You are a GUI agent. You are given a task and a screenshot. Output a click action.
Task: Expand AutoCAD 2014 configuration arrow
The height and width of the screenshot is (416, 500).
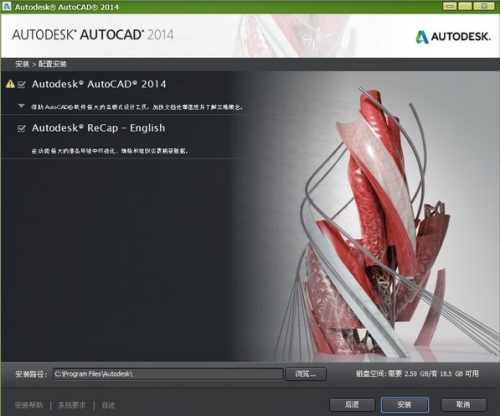[x=21, y=106]
